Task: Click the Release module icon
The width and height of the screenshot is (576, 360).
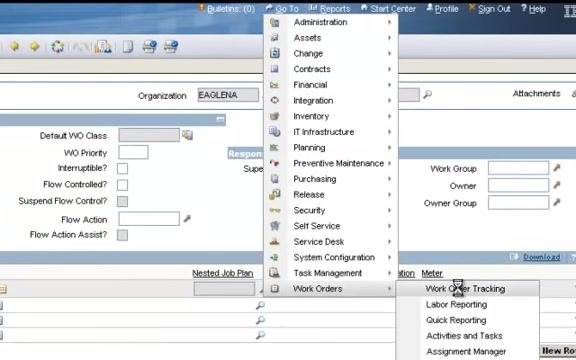Action: pyautogui.click(x=274, y=194)
